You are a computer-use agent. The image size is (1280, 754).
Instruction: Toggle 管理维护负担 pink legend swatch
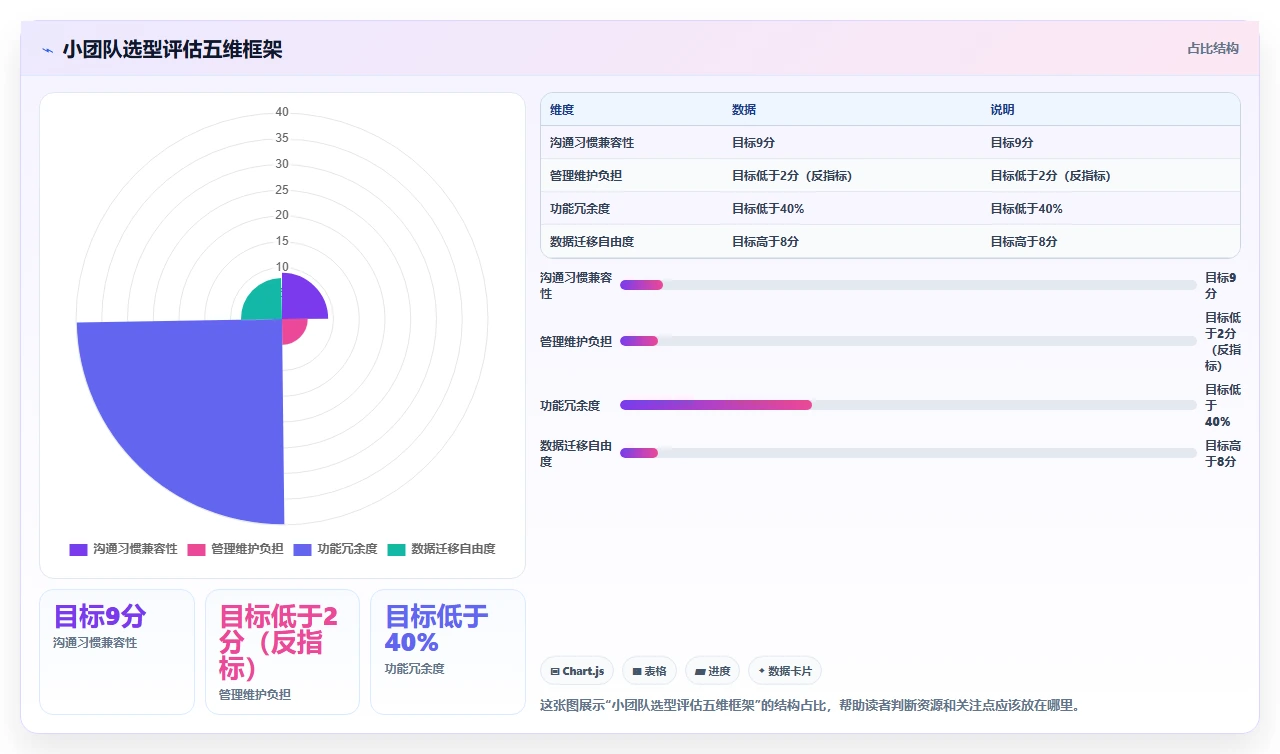click(x=196, y=549)
